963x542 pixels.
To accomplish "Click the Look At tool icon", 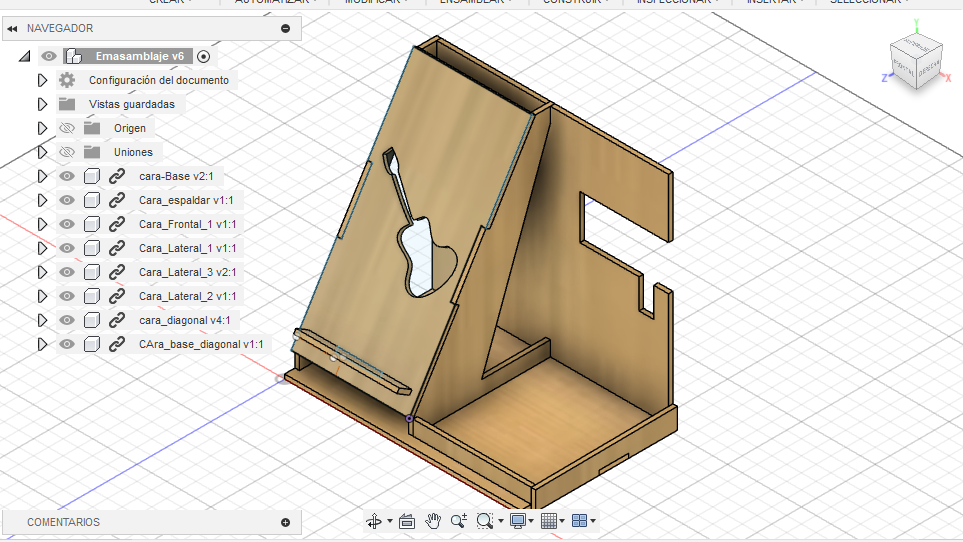I will coord(407,521).
